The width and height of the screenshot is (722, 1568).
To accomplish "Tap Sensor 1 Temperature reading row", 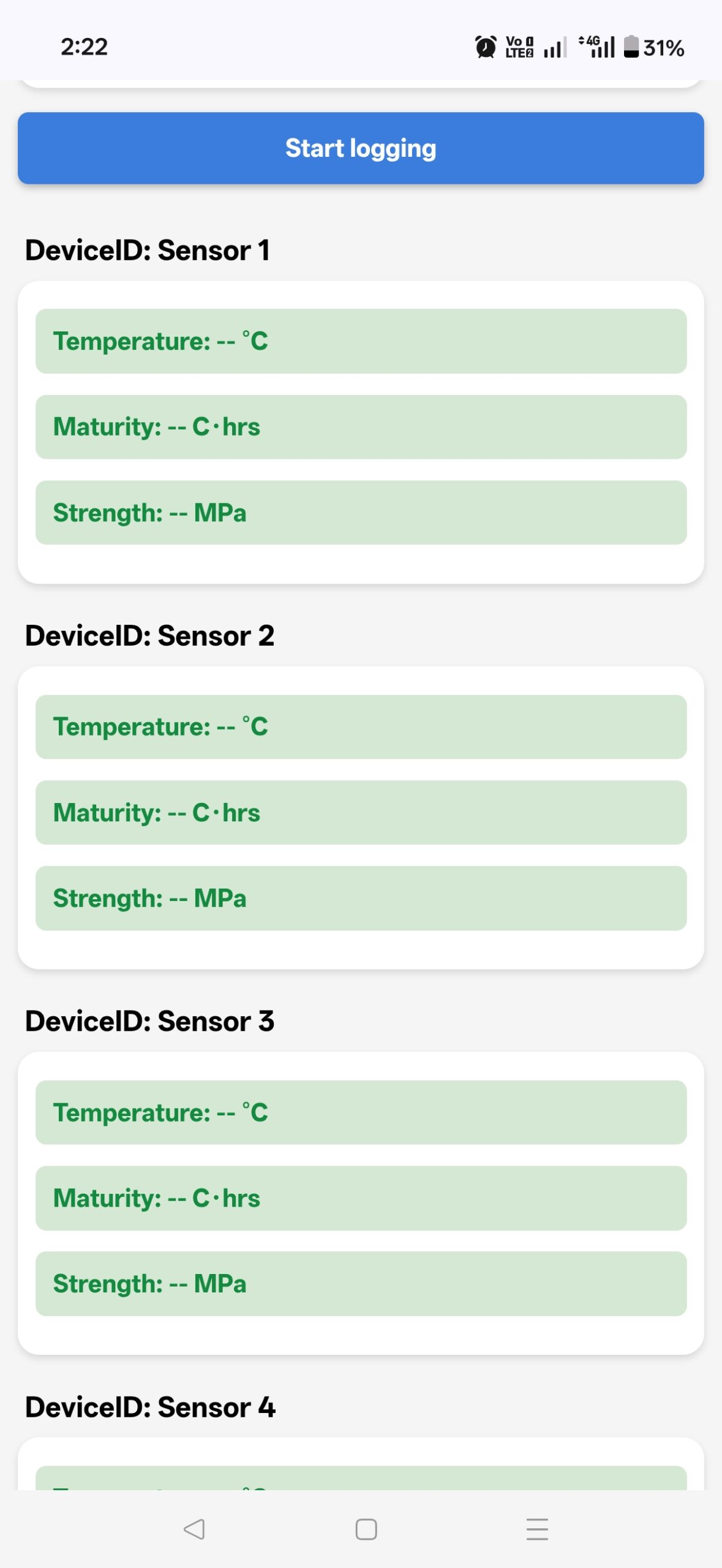I will tap(361, 341).
